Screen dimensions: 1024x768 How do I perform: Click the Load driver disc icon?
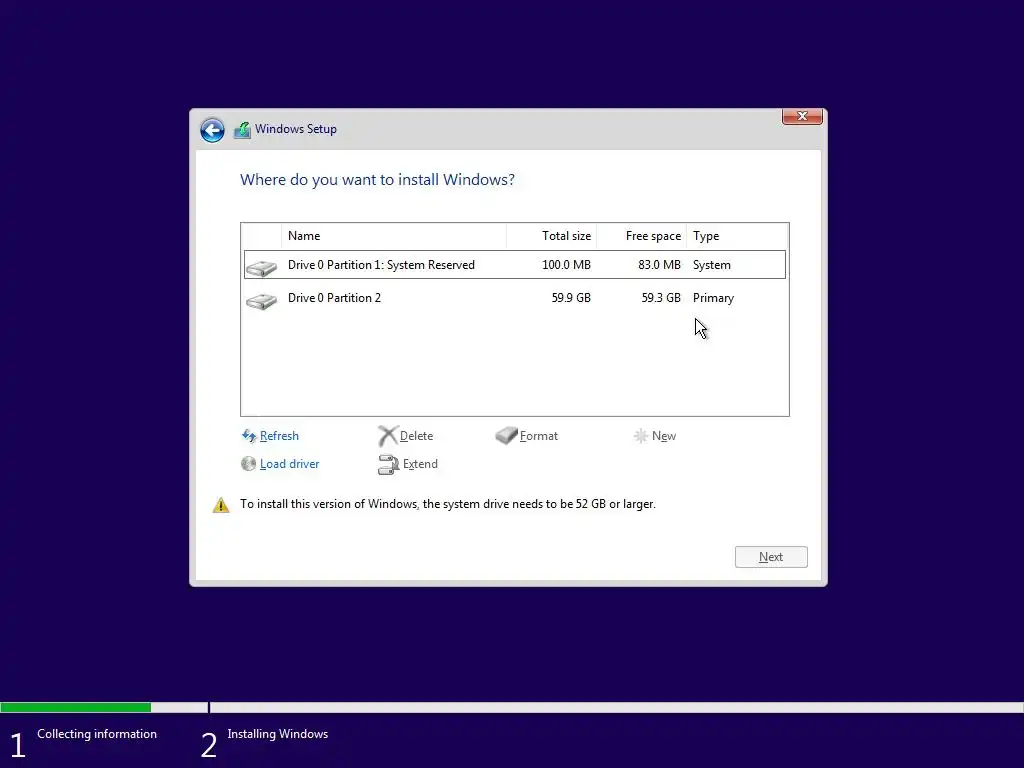[248, 464]
